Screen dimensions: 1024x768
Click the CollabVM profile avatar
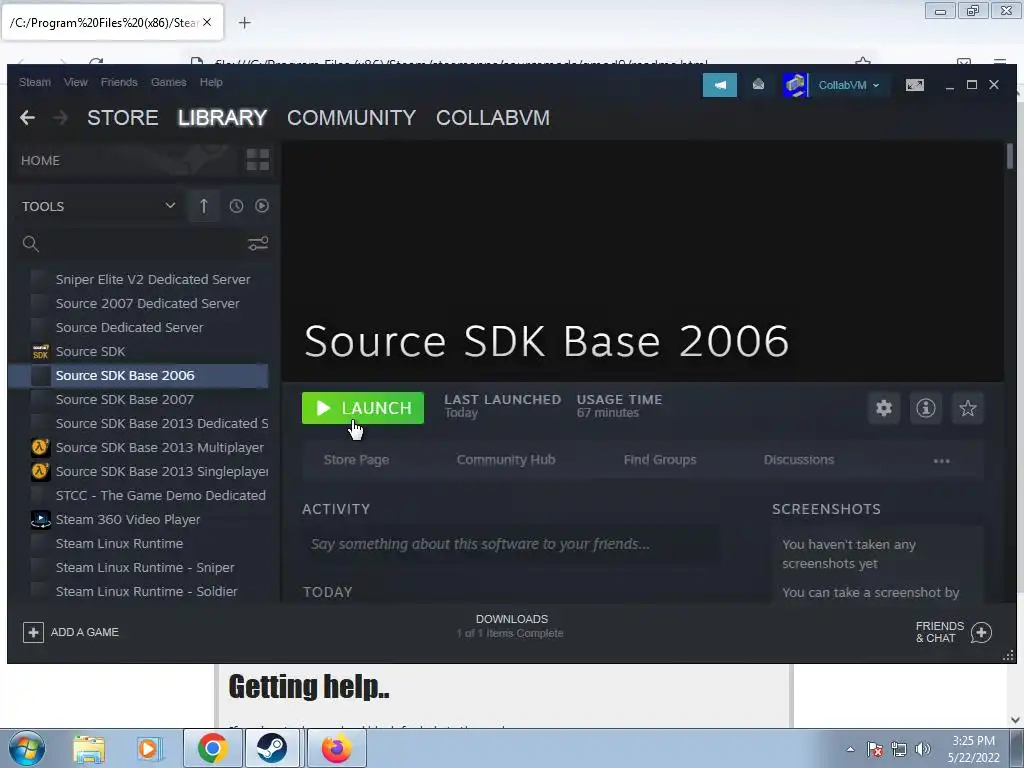795,85
